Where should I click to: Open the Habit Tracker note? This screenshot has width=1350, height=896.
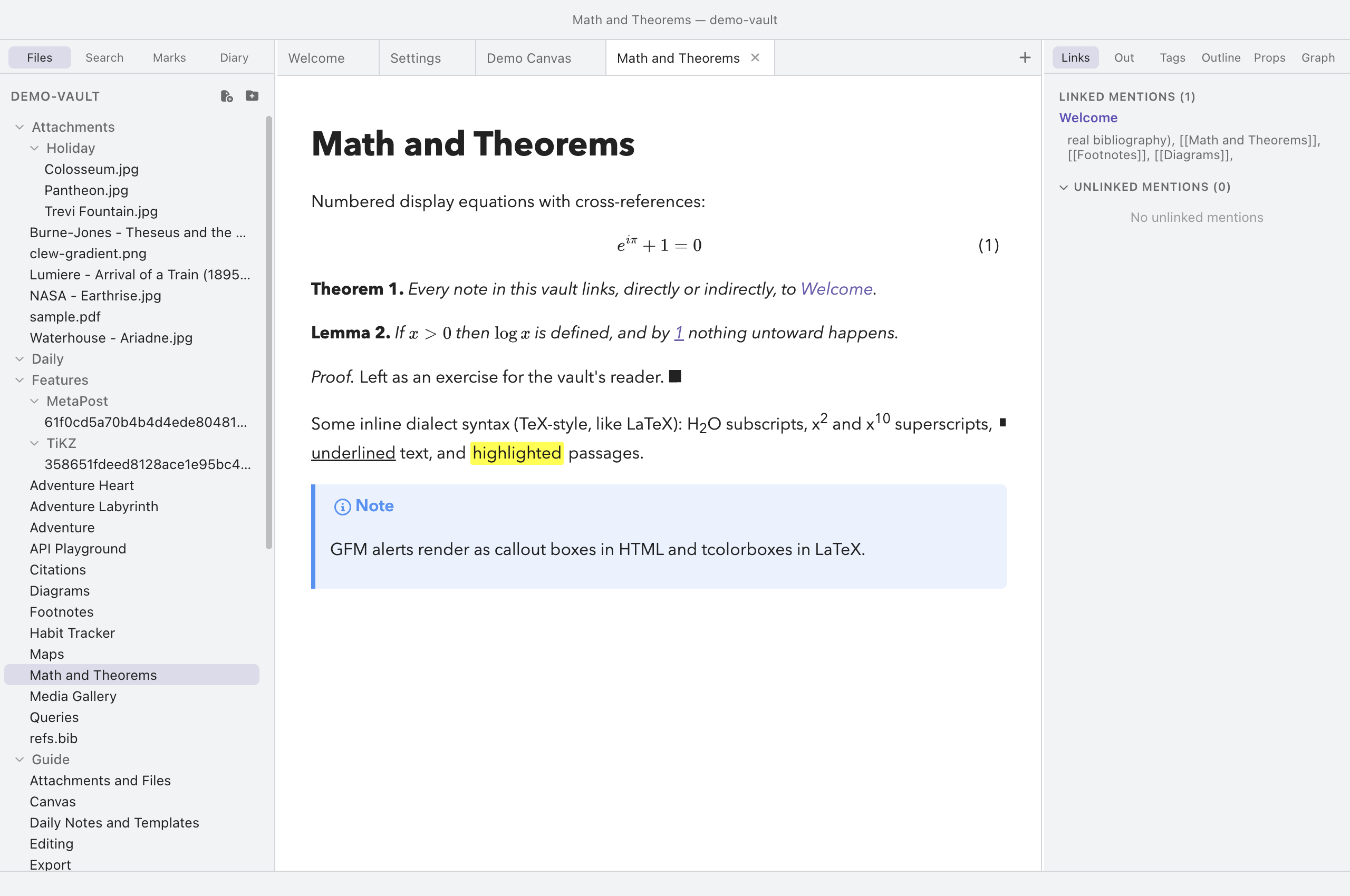(72, 634)
